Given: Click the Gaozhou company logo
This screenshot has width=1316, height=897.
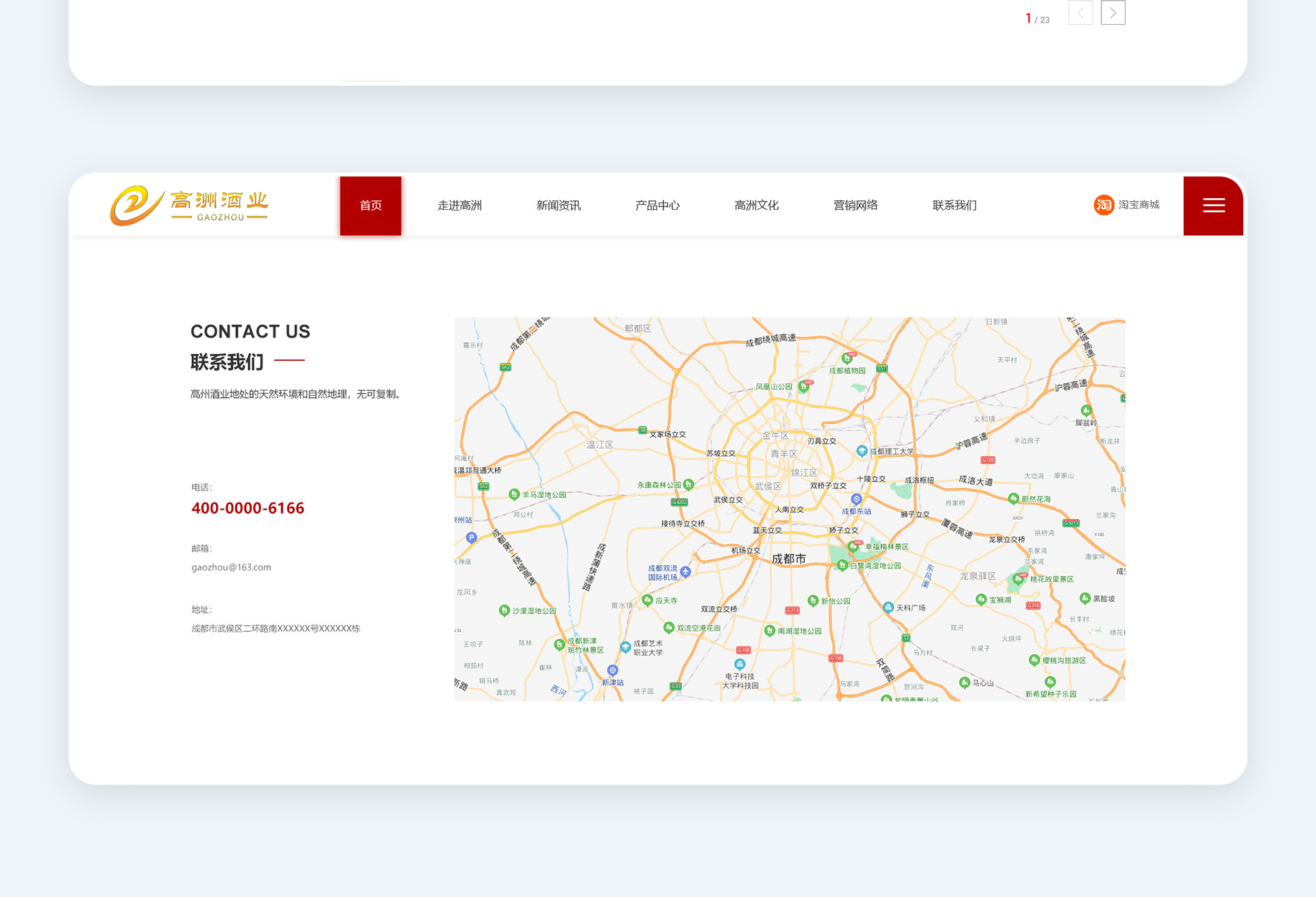Looking at the screenshot, I should click(189, 206).
